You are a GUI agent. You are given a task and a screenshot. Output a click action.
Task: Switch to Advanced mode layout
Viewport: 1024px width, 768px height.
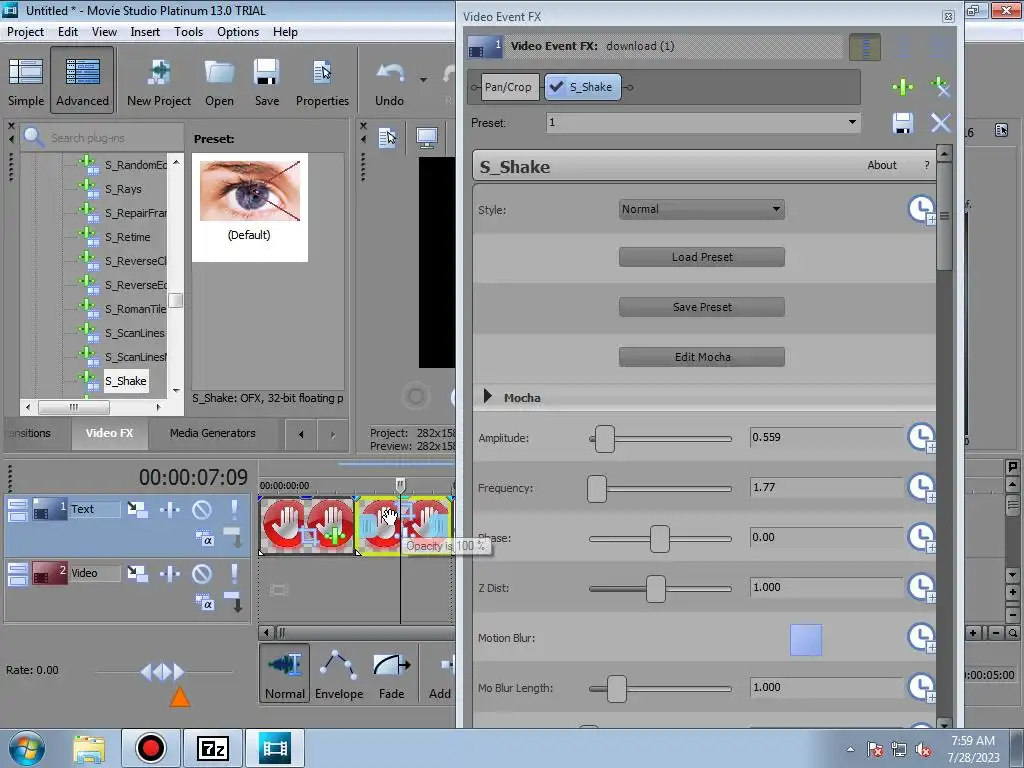[82, 82]
